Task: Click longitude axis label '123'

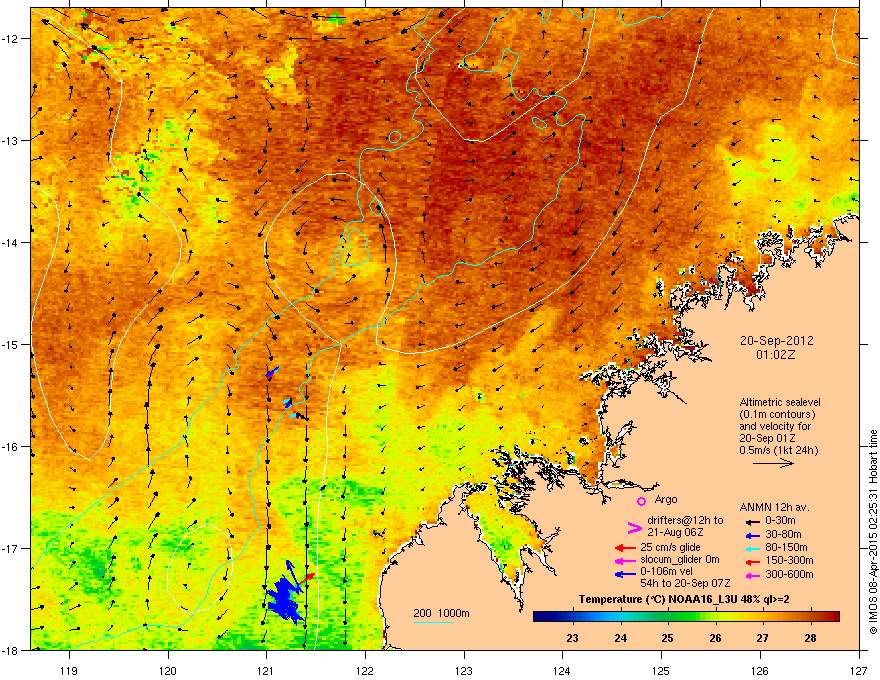Action: 464,670
